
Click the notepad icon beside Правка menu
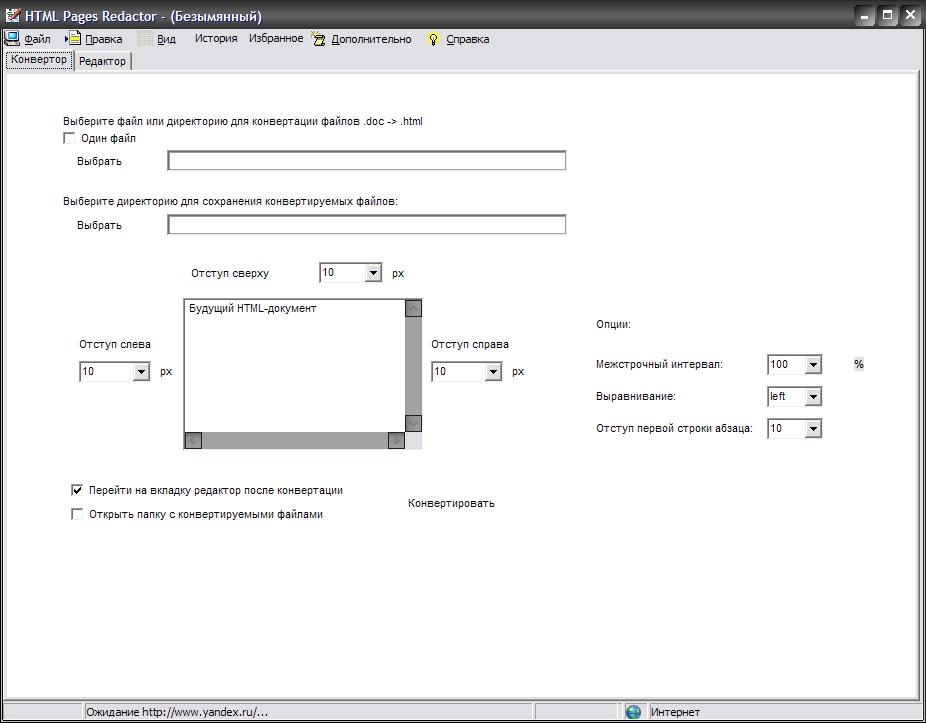click(x=73, y=38)
